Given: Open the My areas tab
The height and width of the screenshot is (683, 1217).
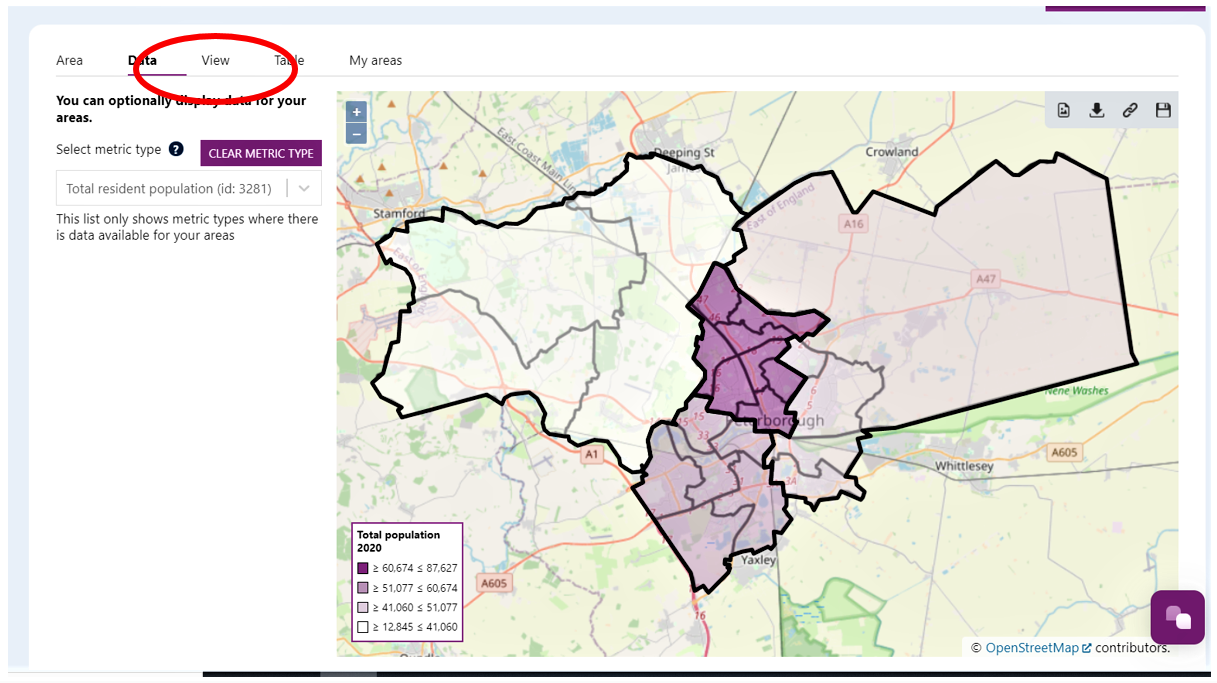Looking at the screenshot, I should pos(375,60).
